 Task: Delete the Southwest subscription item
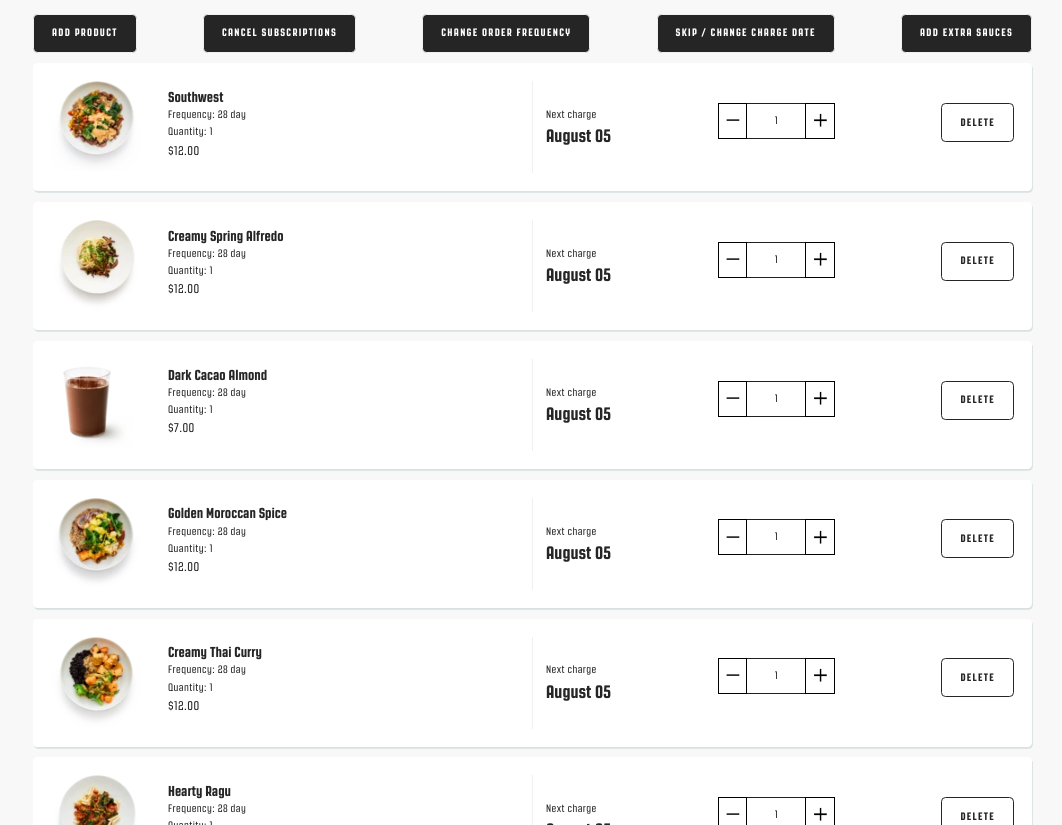pos(977,123)
